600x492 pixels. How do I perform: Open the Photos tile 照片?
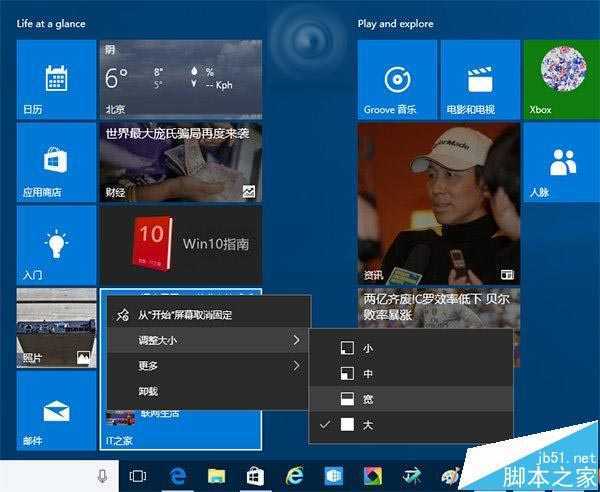click(x=56, y=328)
